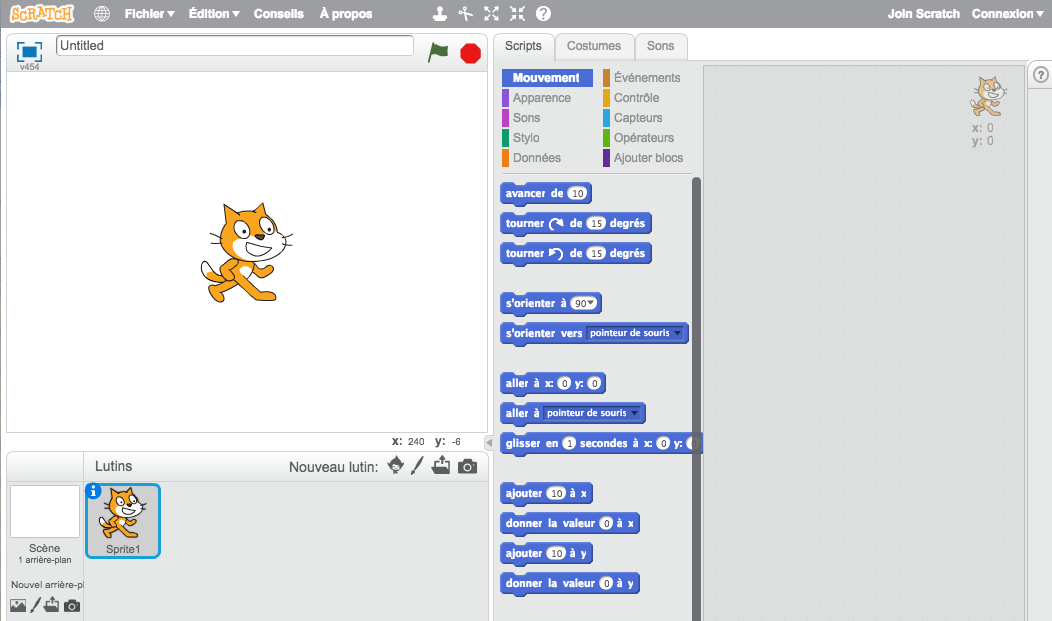1052x621 pixels.
Task: Open the Sprite1 info button
Action: [x=93, y=492]
